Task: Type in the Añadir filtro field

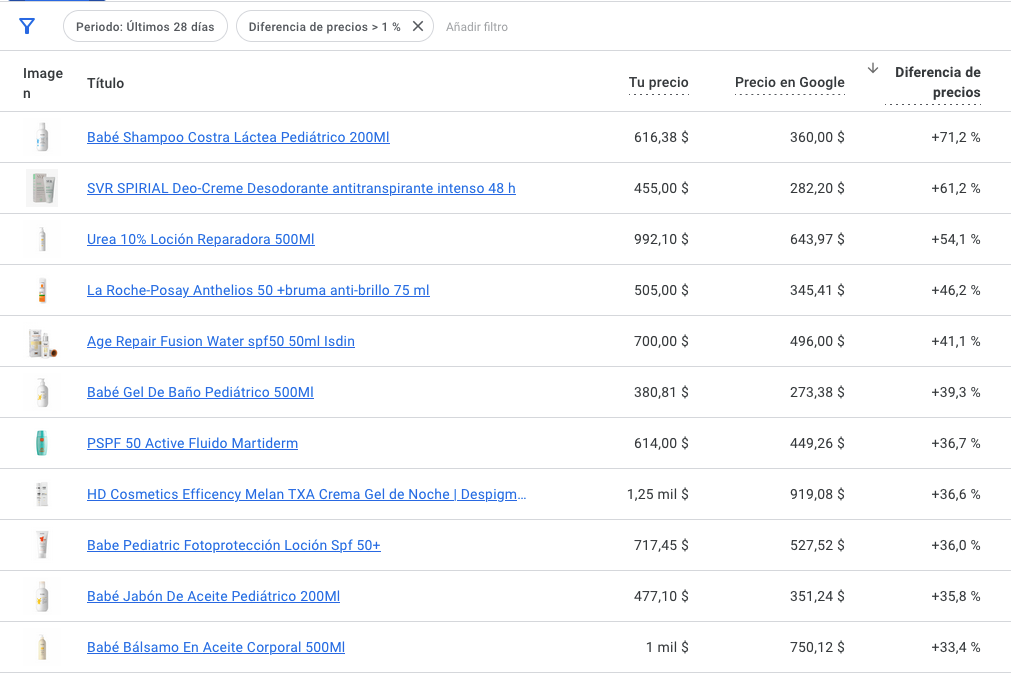Action: point(477,27)
